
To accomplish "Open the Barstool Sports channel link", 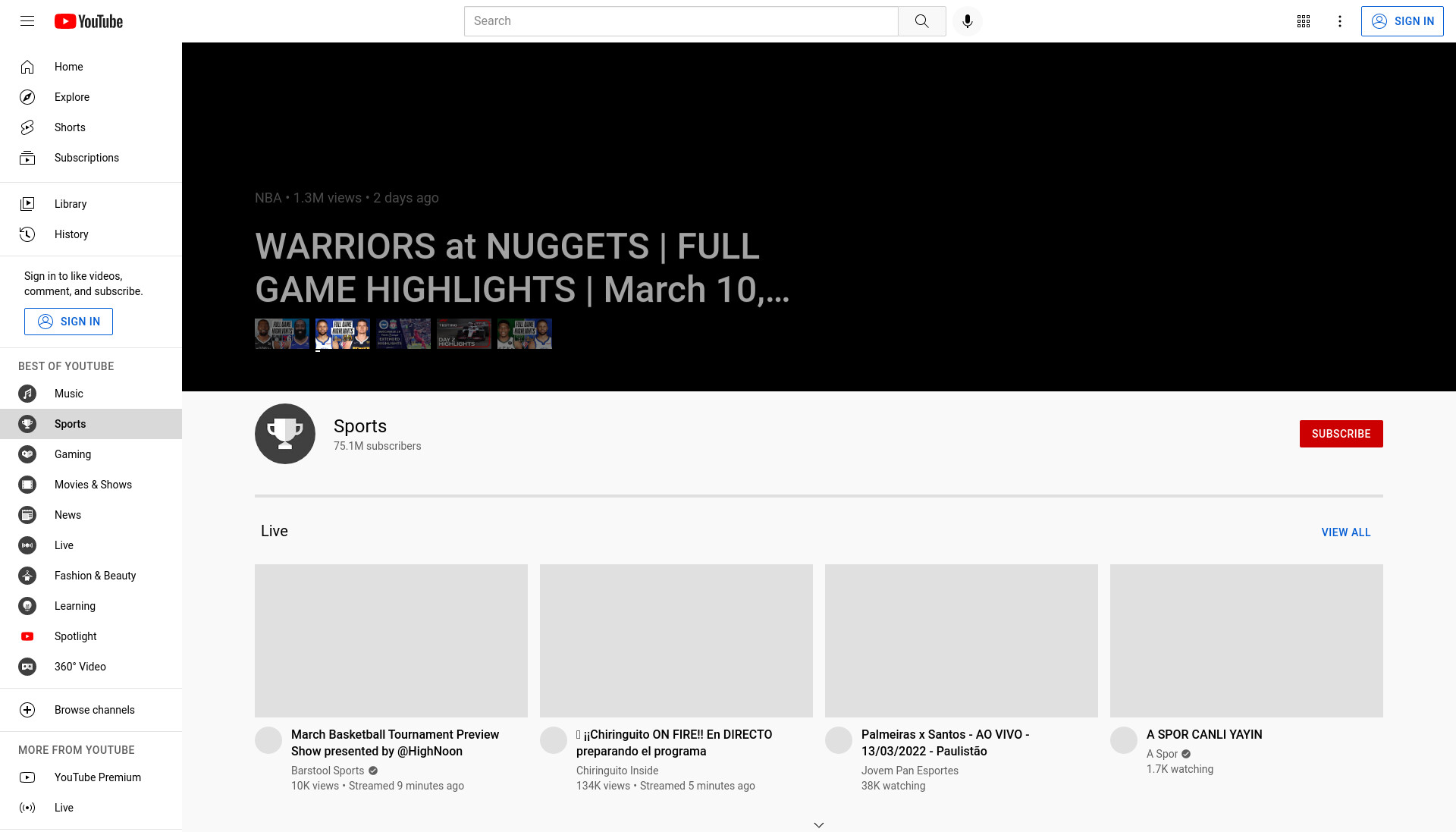I will click(328, 771).
